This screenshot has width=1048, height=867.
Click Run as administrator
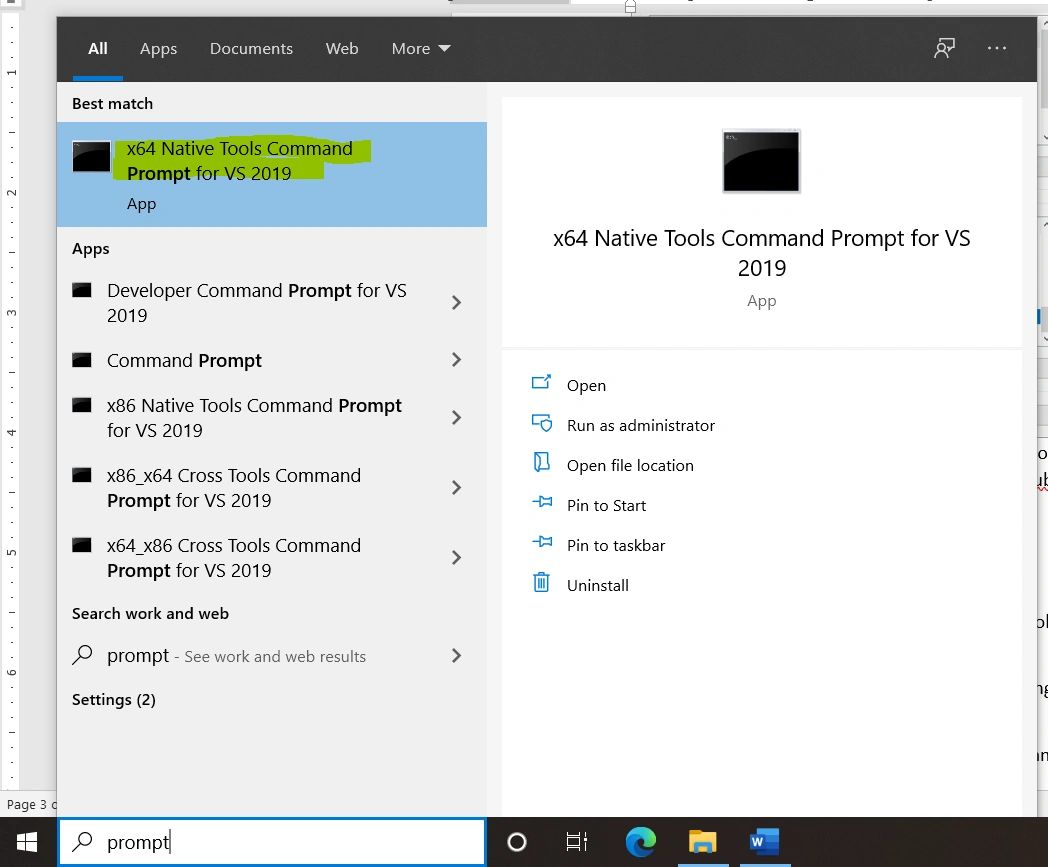640,425
